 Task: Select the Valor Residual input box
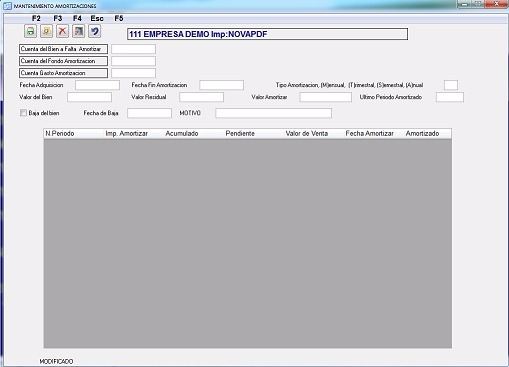pos(201,97)
